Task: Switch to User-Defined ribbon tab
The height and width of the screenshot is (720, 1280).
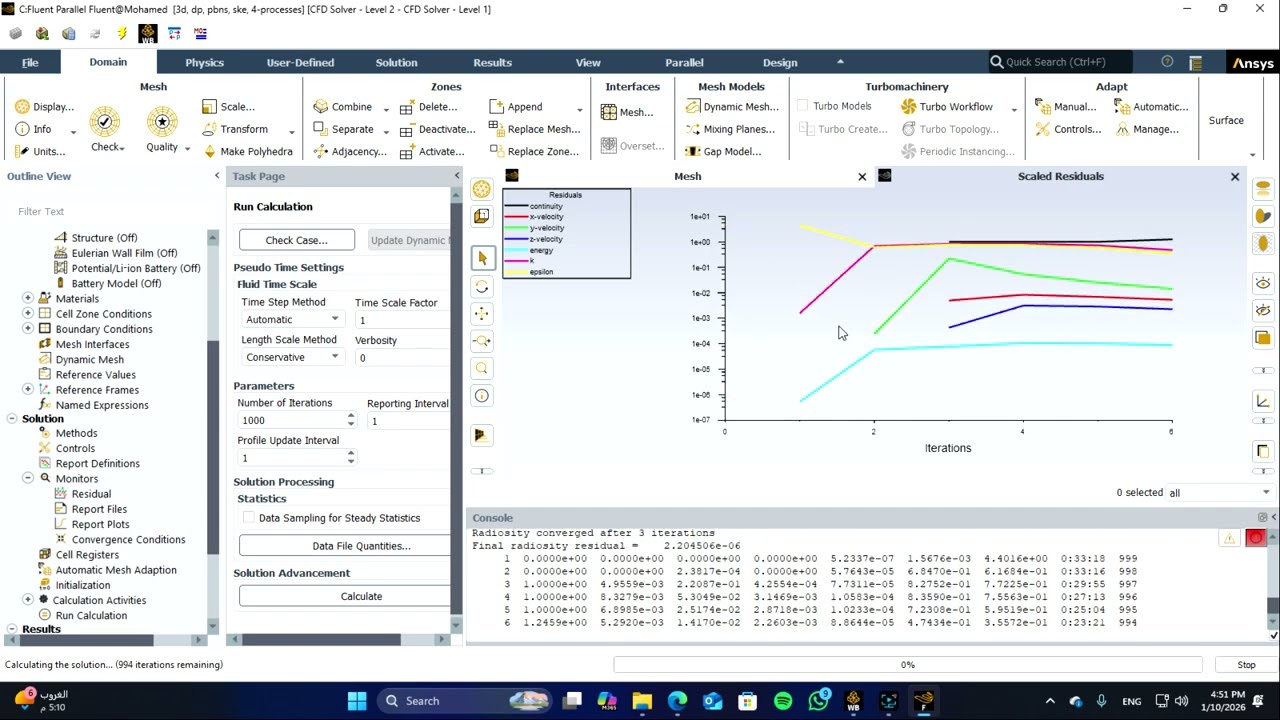Action: pyautogui.click(x=300, y=62)
